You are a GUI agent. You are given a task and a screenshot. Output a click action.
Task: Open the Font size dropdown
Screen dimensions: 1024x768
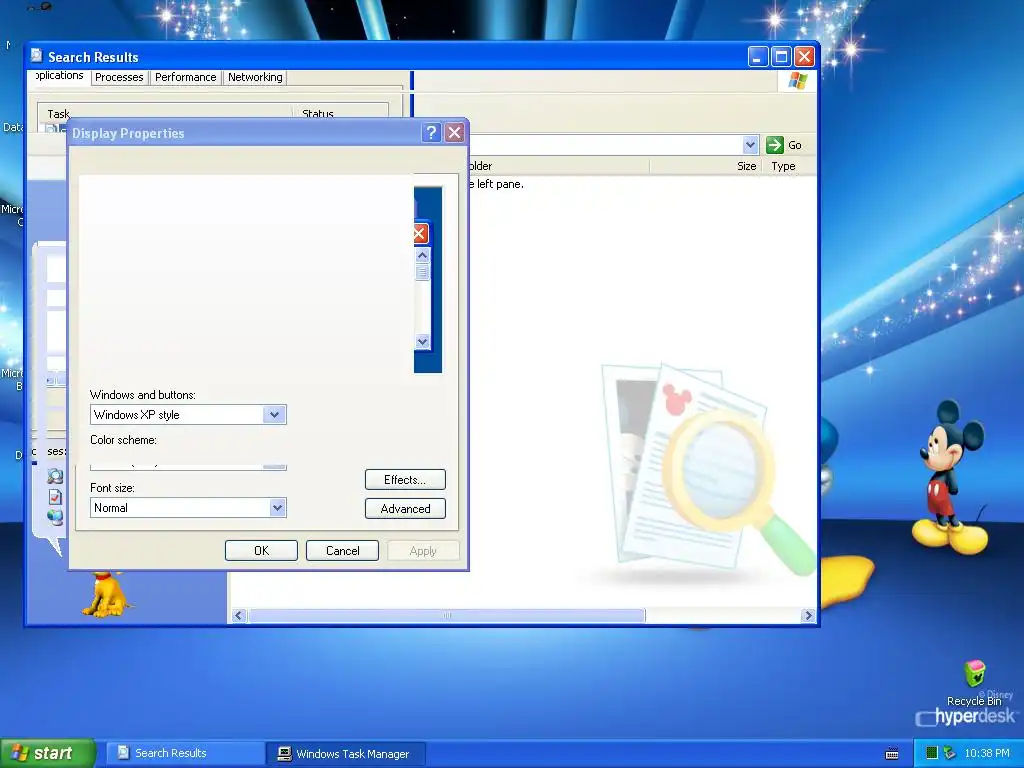coord(278,507)
